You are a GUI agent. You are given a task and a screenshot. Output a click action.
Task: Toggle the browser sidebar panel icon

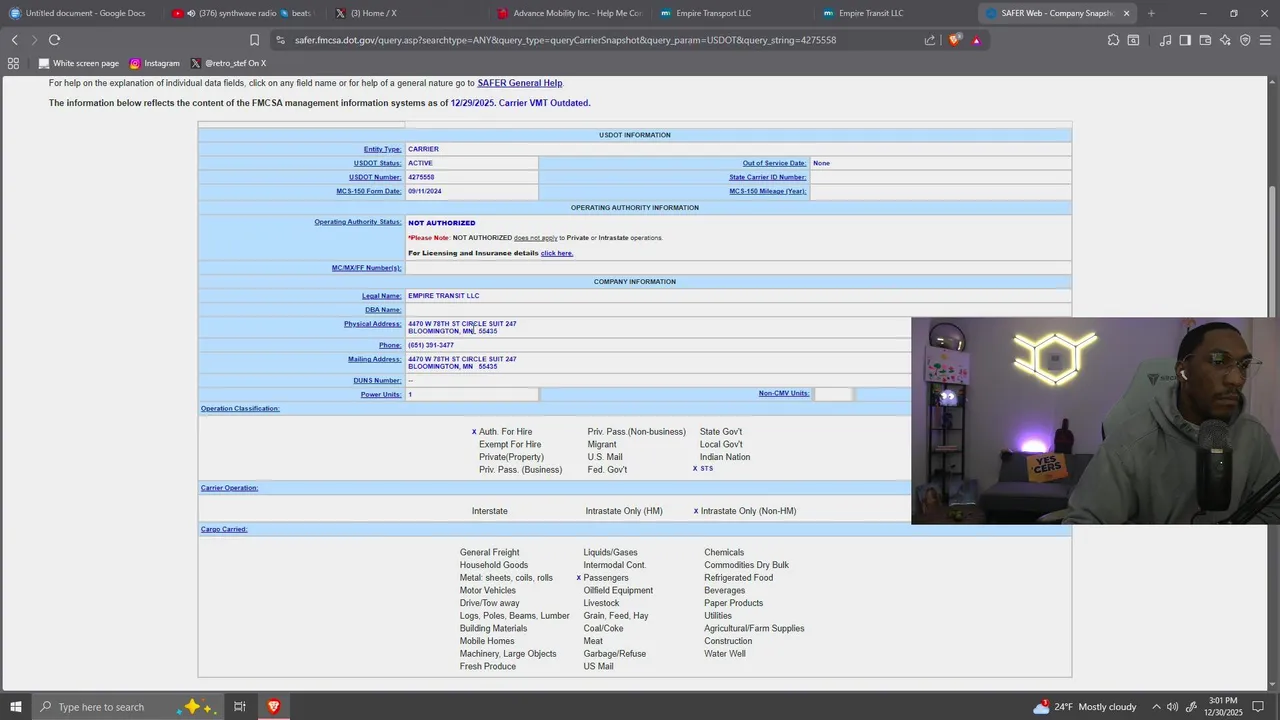tap(1185, 40)
